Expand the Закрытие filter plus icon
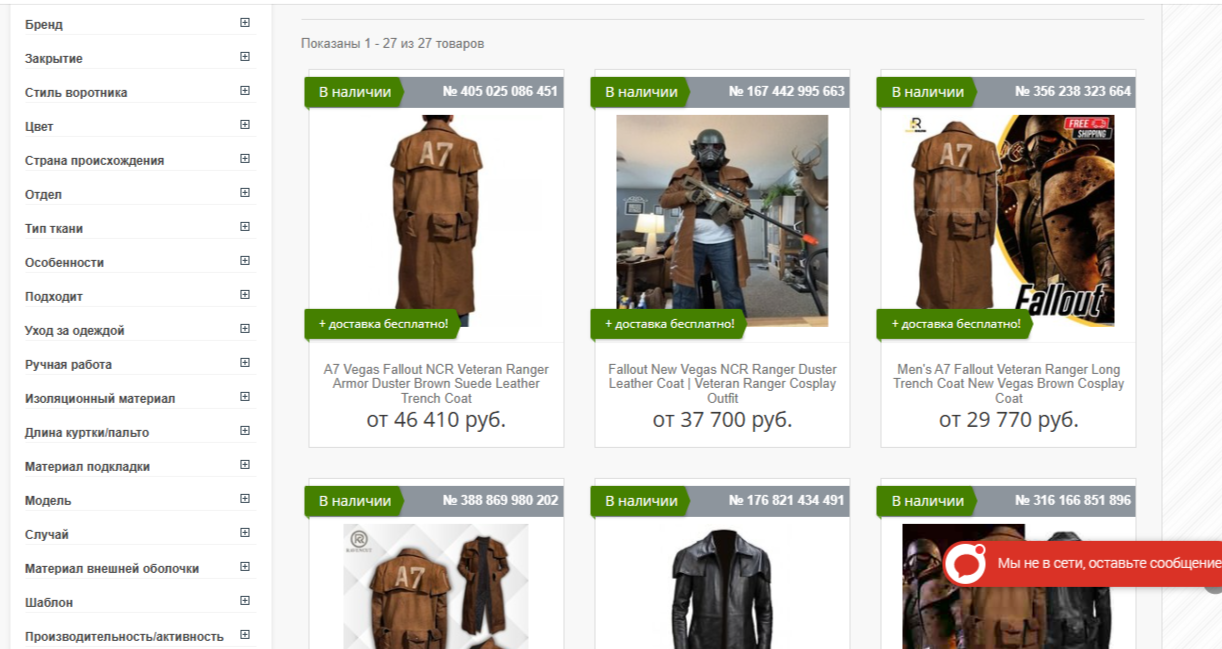Image resolution: width=1222 pixels, height=649 pixels. point(245,56)
